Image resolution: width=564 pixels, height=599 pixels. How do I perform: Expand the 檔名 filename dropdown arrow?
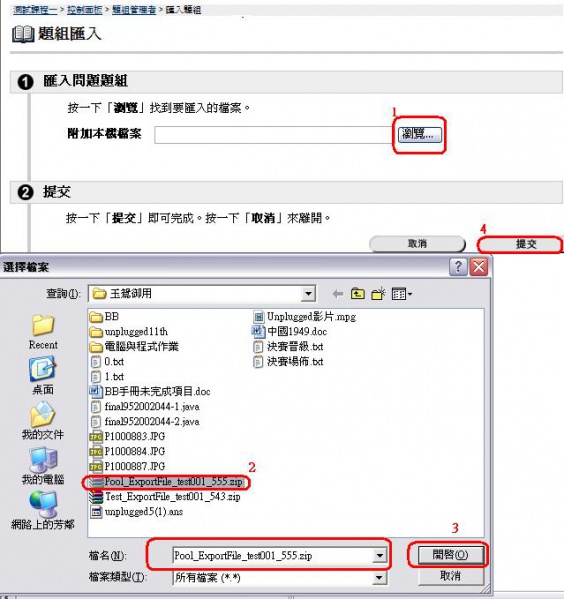(x=379, y=555)
